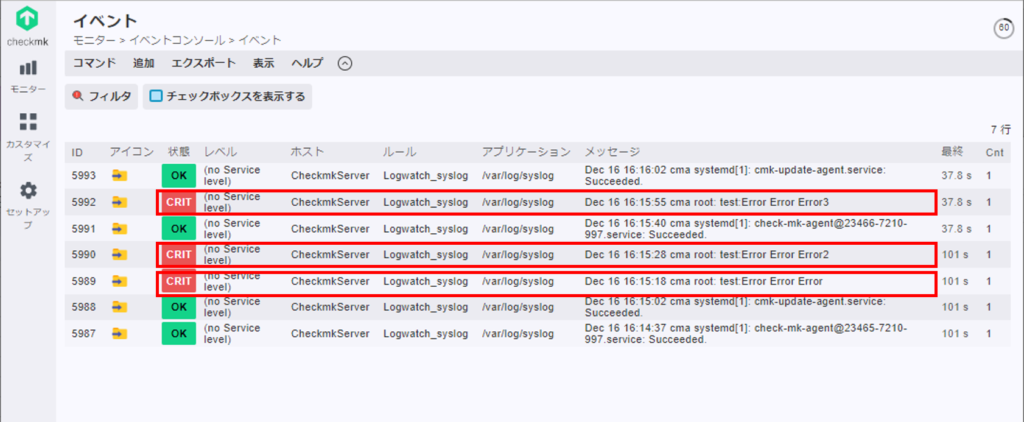Click the 16:16:02 cmk-update-agent.service message
This screenshot has width=1024, height=422.
(x=735, y=176)
